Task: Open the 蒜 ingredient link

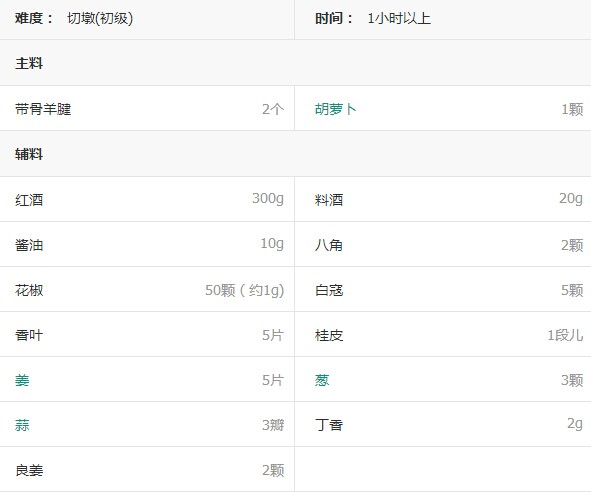Action: [22, 425]
